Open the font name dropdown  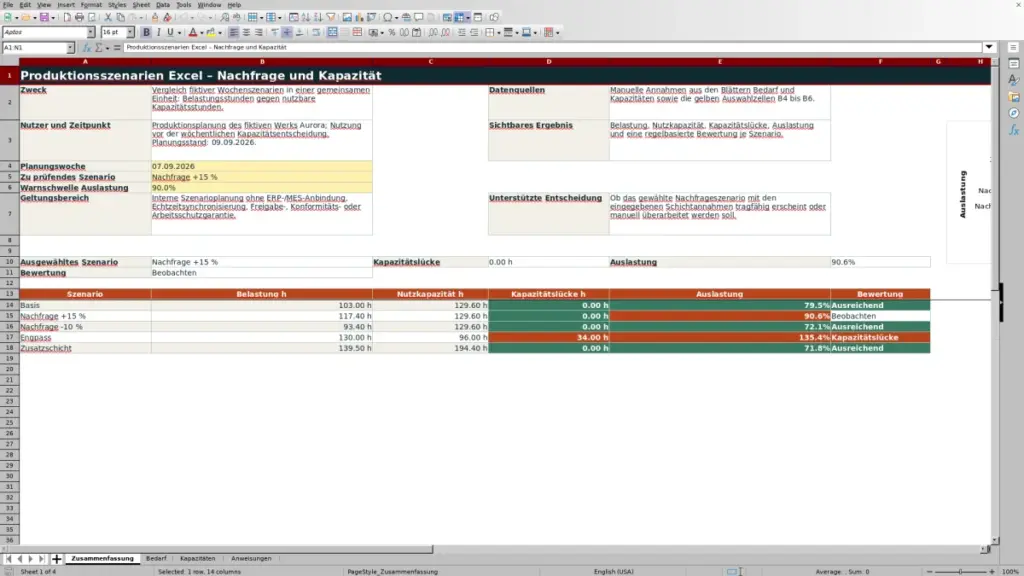91,33
